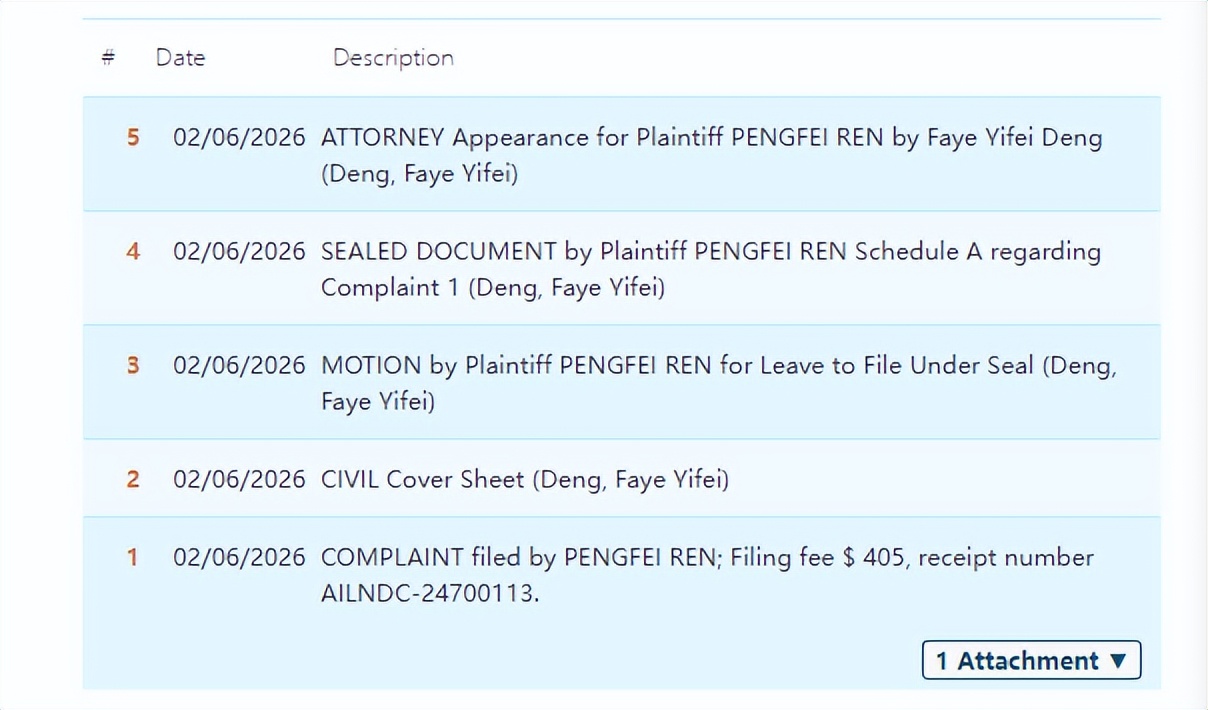
Task: Click the date of the MOTION entry
Action: 239,365
